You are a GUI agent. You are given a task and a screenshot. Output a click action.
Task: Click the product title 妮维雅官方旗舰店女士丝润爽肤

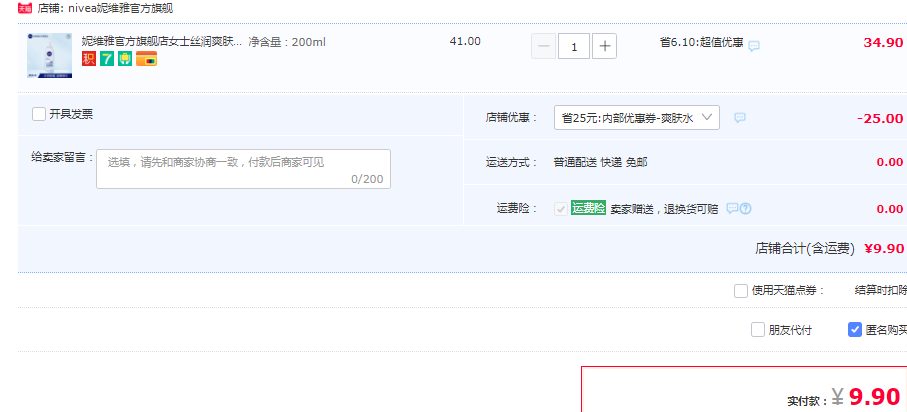coord(162,42)
